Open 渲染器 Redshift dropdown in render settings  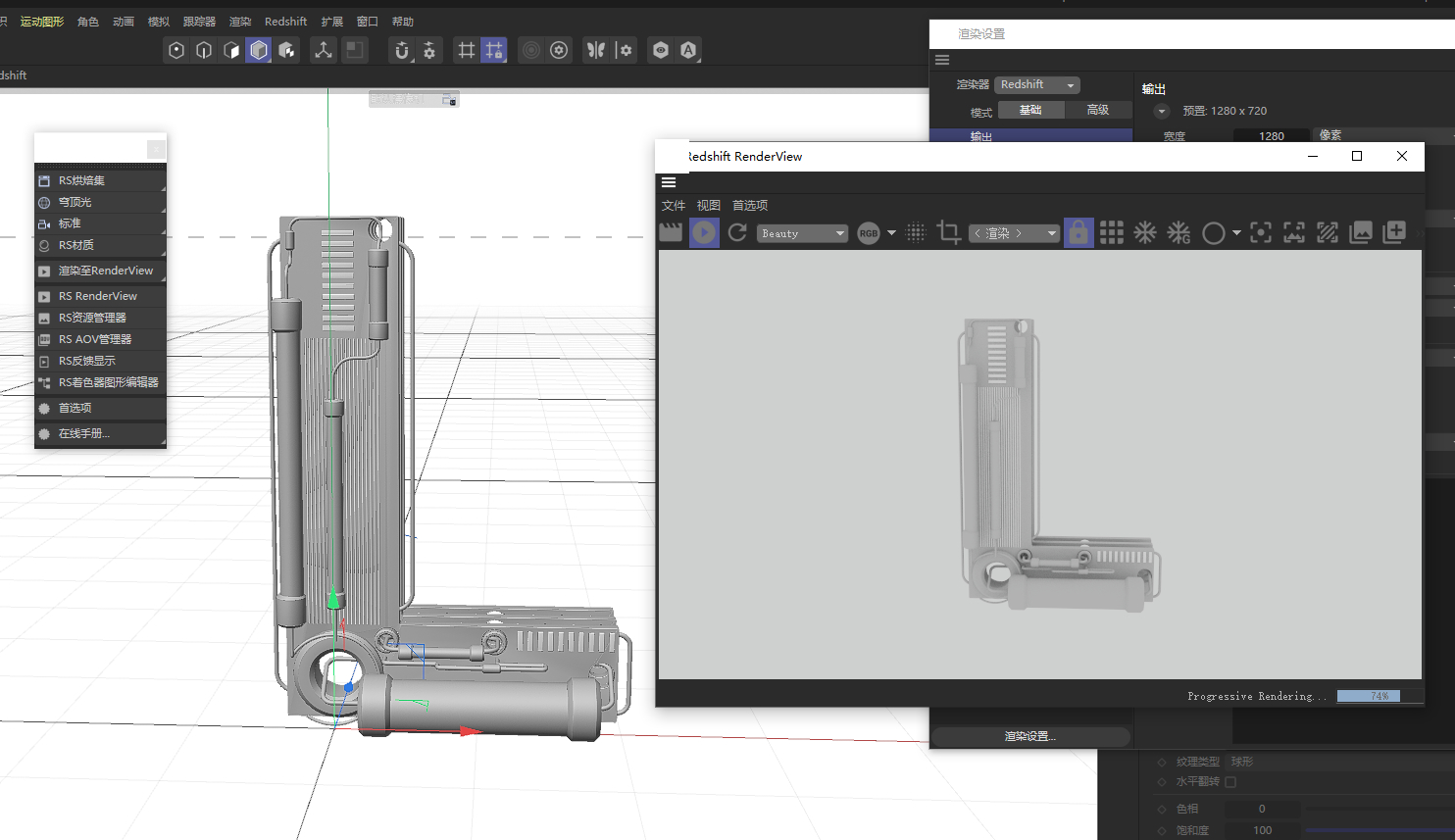click(x=1037, y=85)
